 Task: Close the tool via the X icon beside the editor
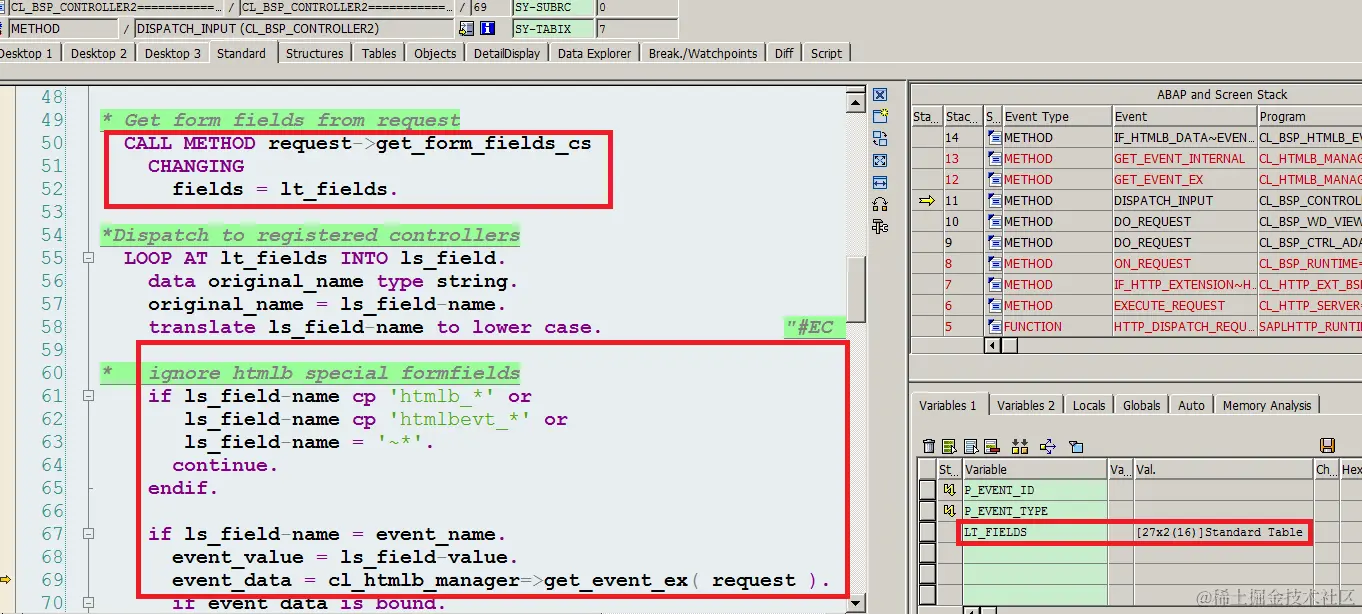click(880, 95)
